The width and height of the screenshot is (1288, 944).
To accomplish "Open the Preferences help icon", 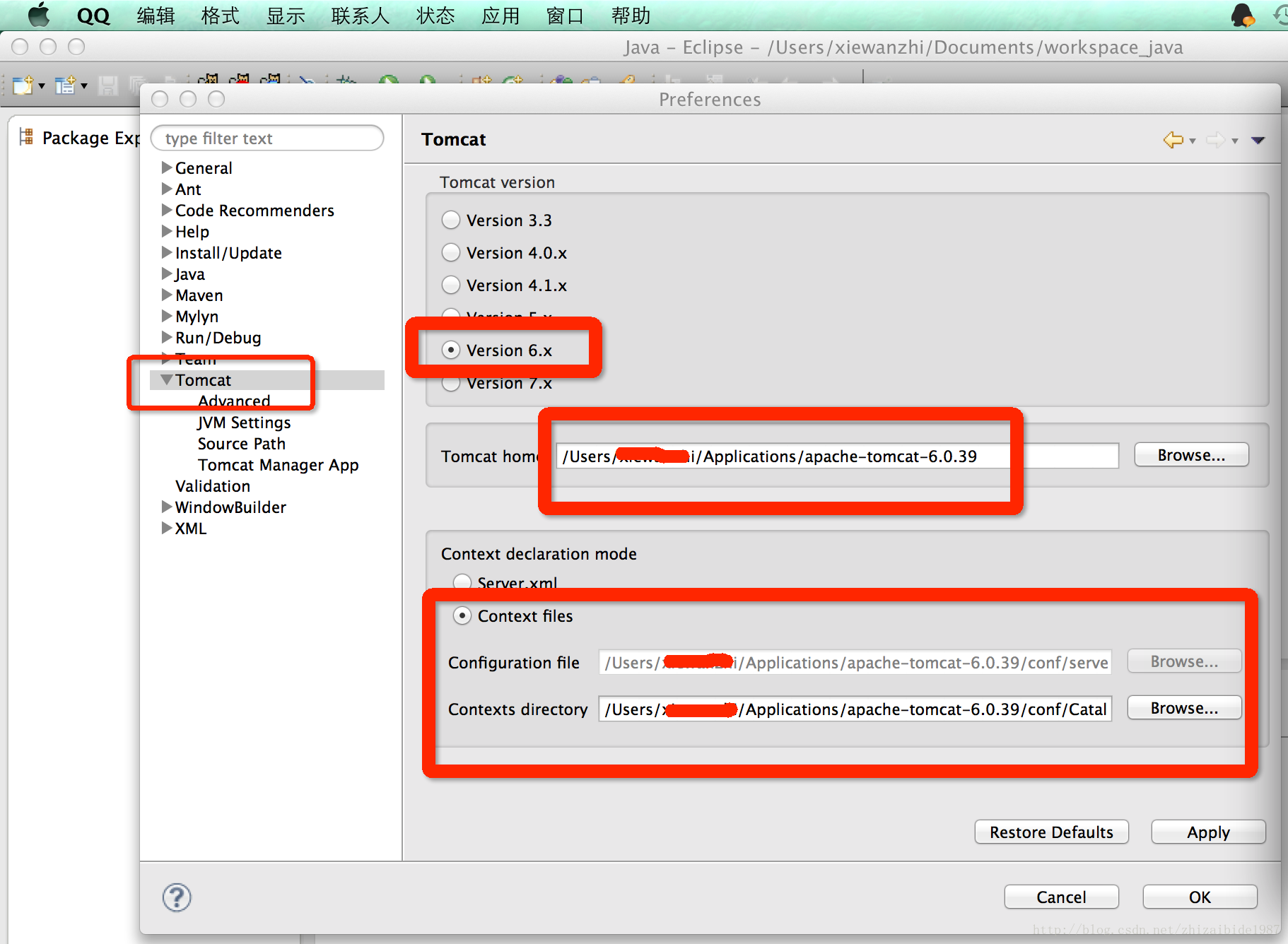I will [177, 897].
